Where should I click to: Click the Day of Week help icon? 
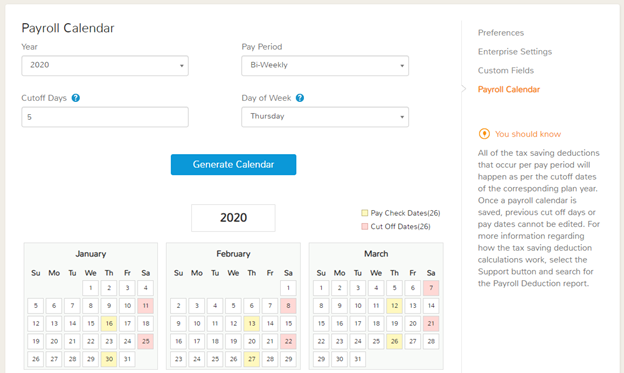(300, 98)
